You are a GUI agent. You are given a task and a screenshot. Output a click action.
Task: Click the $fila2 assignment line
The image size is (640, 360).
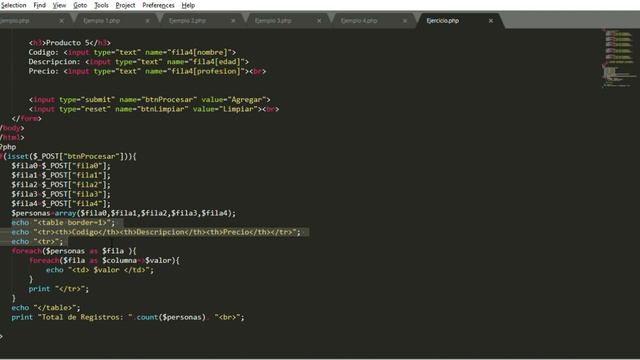tap(61, 184)
